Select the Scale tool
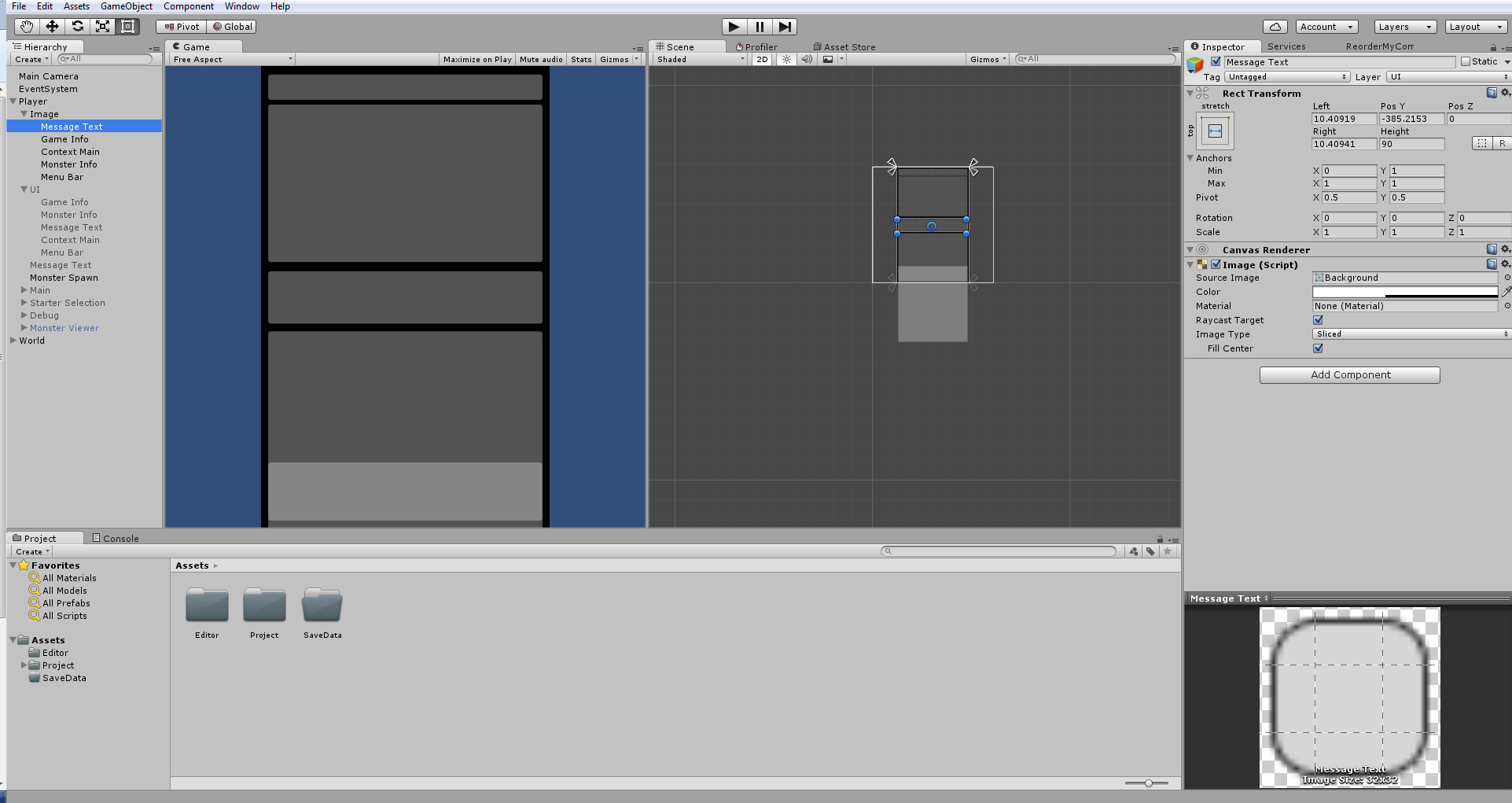This screenshot has width=1512, height=803. point(102,27)
